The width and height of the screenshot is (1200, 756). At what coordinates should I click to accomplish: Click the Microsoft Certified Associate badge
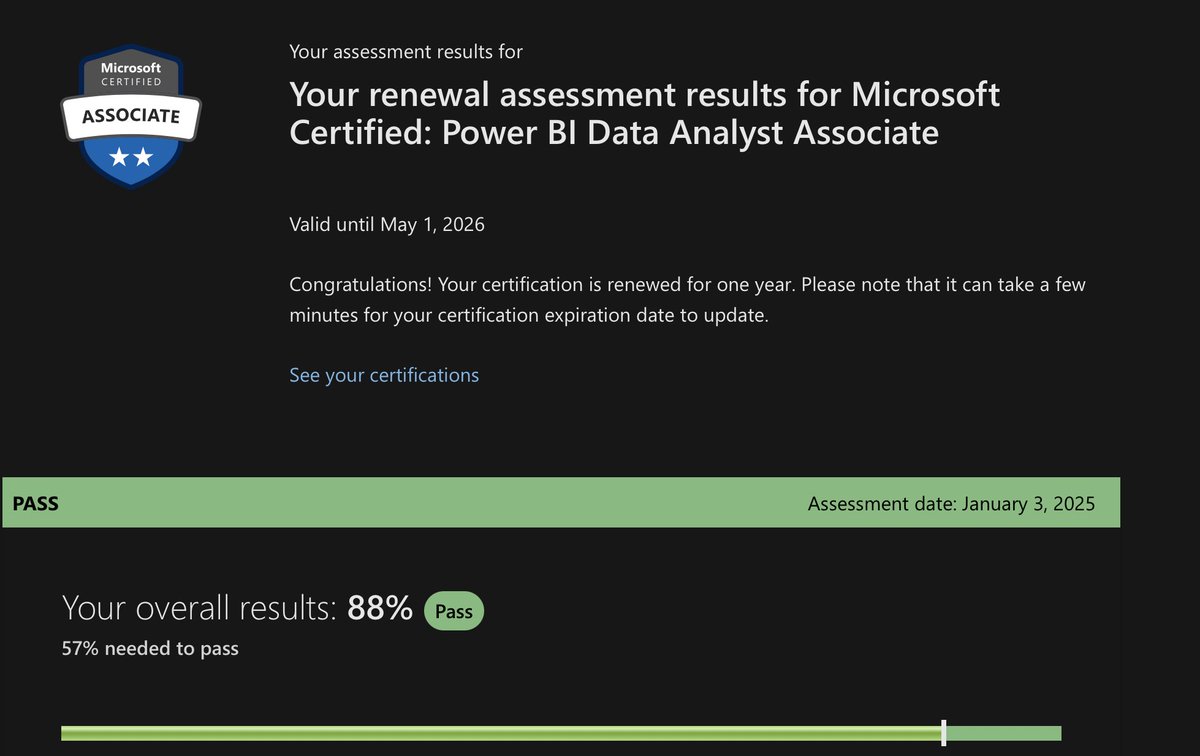coord(131,117)
